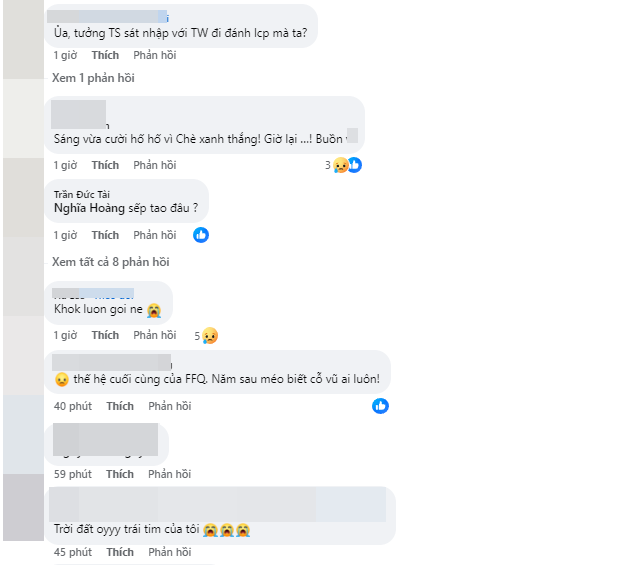Like the "sếp tao đâu" comment
This screenshot has height=565, width=628.
click(105, 235)
